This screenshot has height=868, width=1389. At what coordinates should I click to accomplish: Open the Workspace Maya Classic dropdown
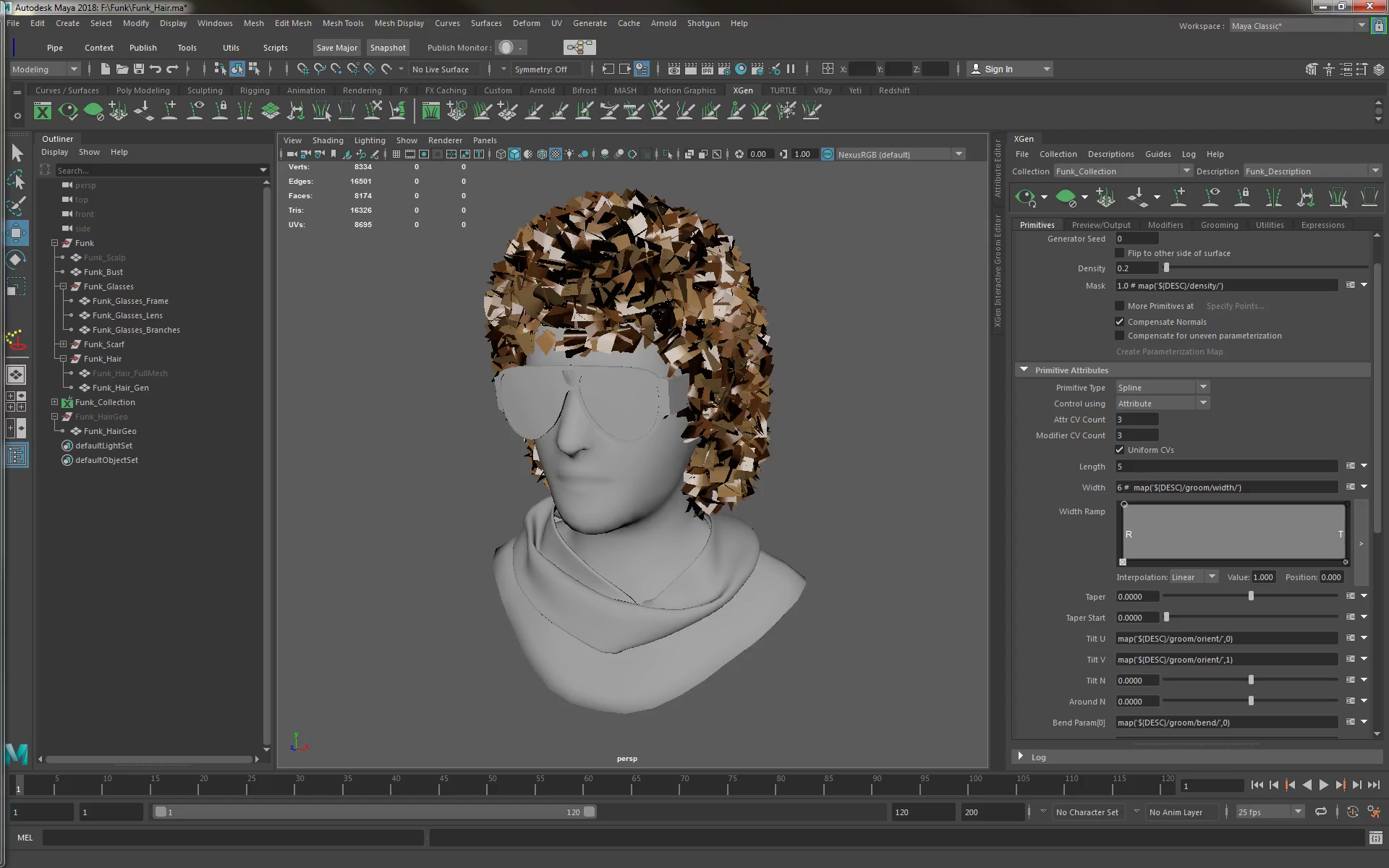pos(1298,26)
